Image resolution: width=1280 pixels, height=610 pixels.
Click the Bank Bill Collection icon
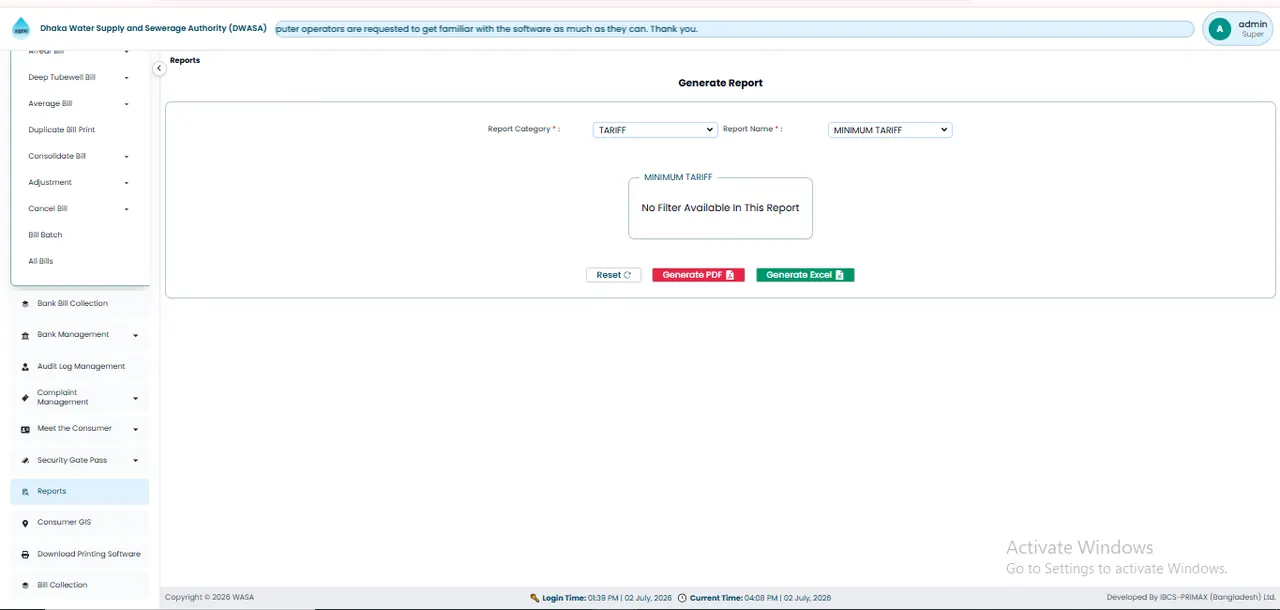point(25,304)
